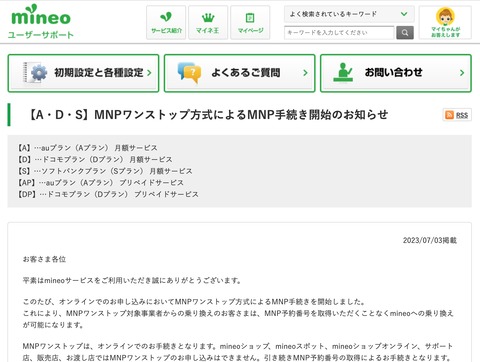The width and height of the screenshot is (480, 362).
Task: Open the RSS feed link
Action: (457, 115)
